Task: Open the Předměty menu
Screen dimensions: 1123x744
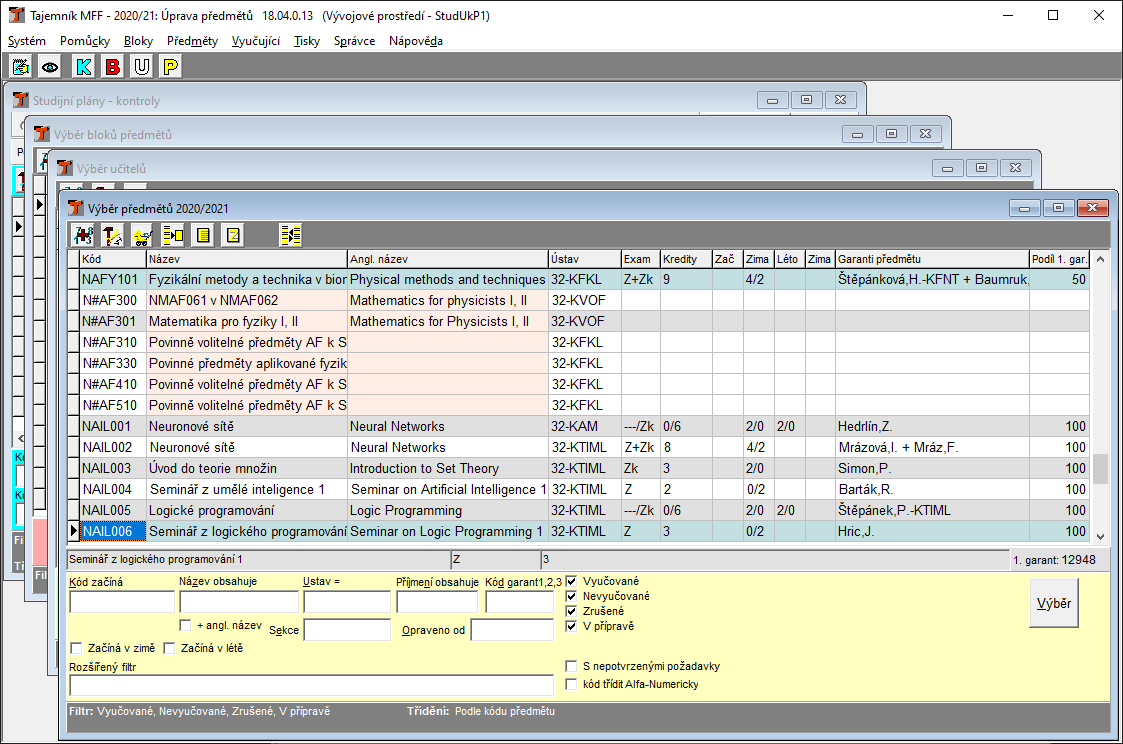Action: tap(192, 41)
